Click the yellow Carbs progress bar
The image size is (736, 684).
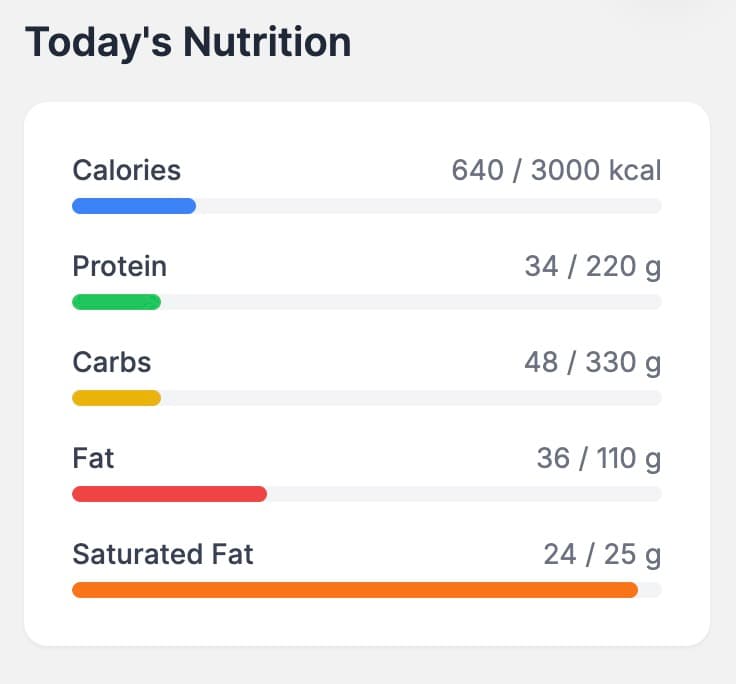point(116,398)
